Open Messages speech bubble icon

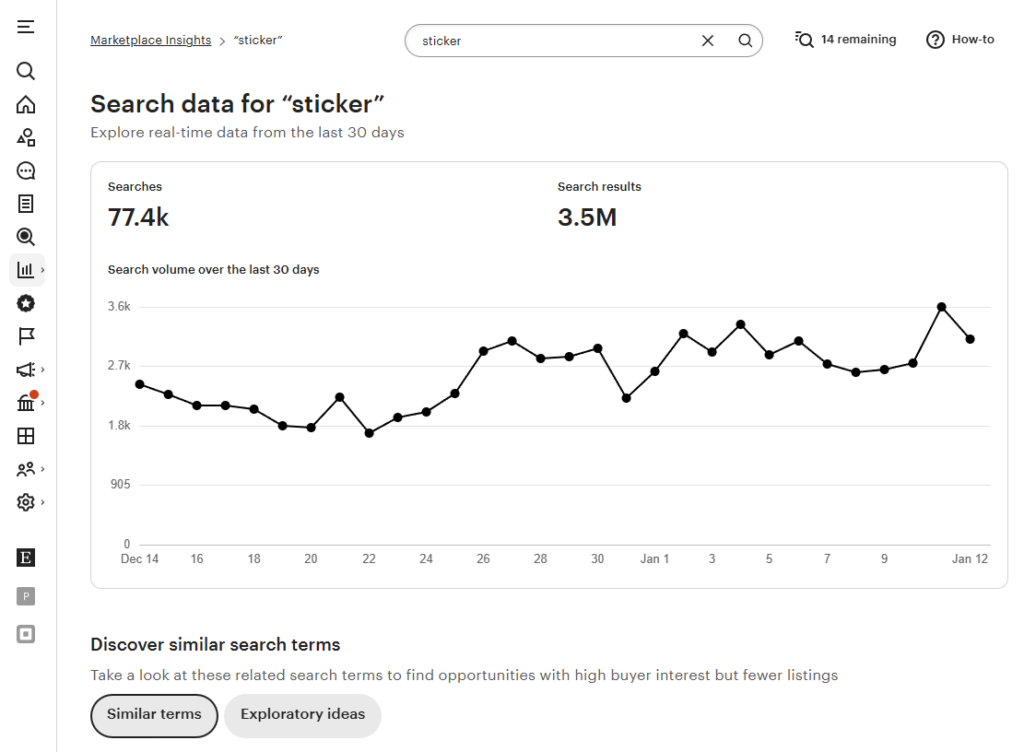26,171
